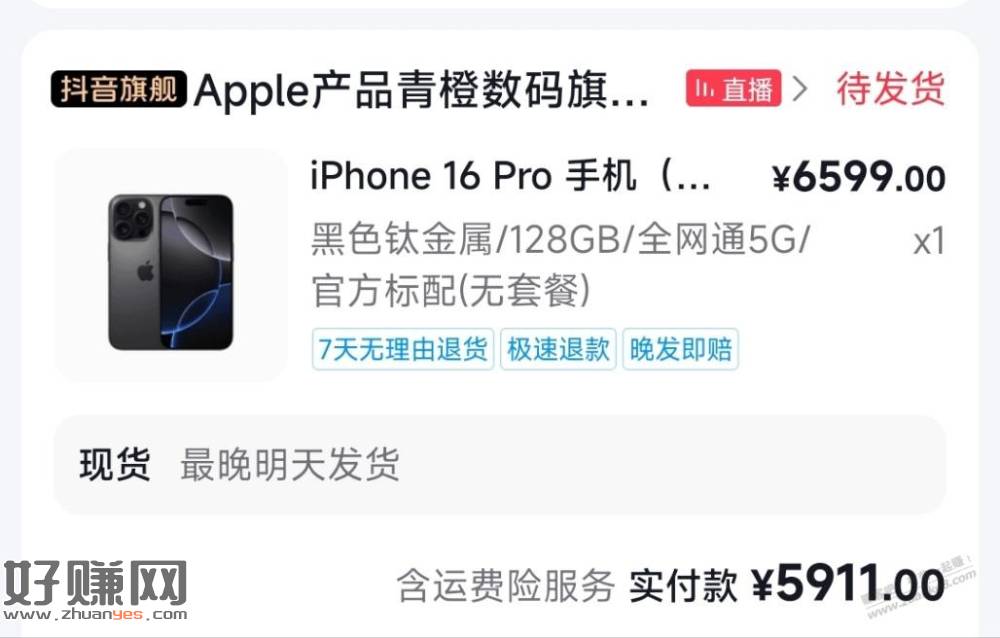The width and height of the screenshot is (1000, 638).
Task: Tap the www.zhuanyes.com watermark URL
Action: pyautogui.click(x=95, y=616)
